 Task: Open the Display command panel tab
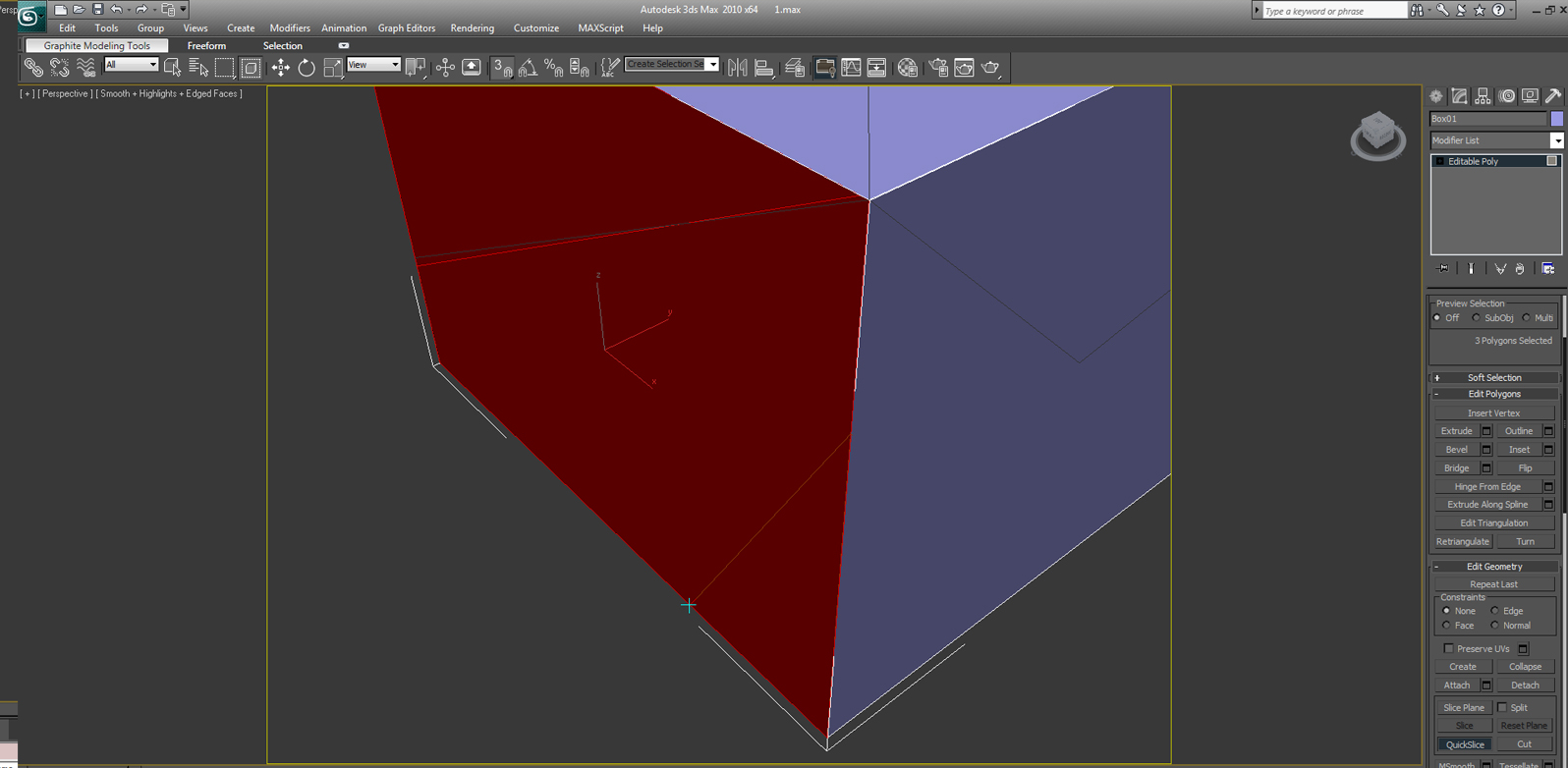(1530, 96)
